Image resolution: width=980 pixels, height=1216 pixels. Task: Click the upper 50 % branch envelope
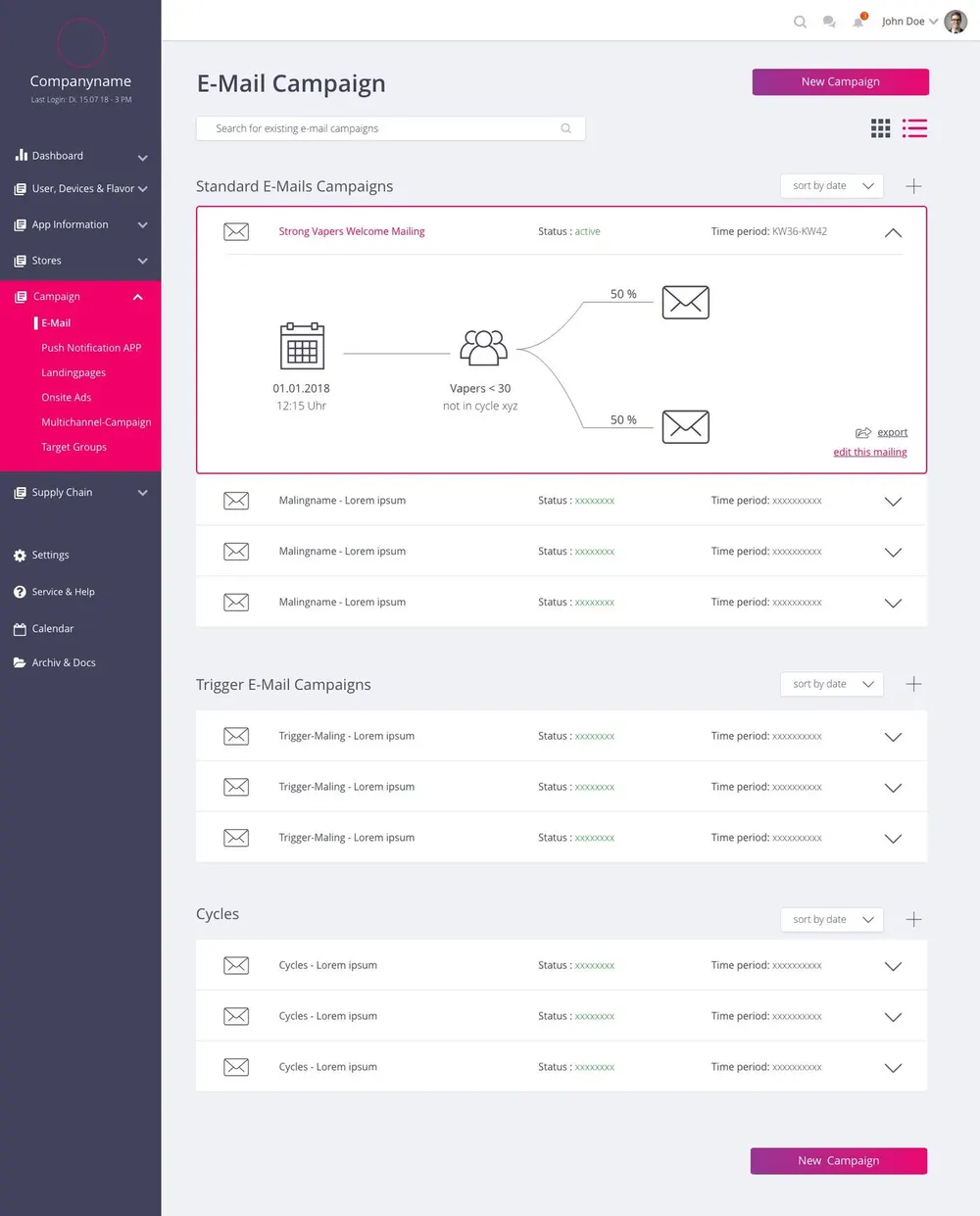point(686,302)
